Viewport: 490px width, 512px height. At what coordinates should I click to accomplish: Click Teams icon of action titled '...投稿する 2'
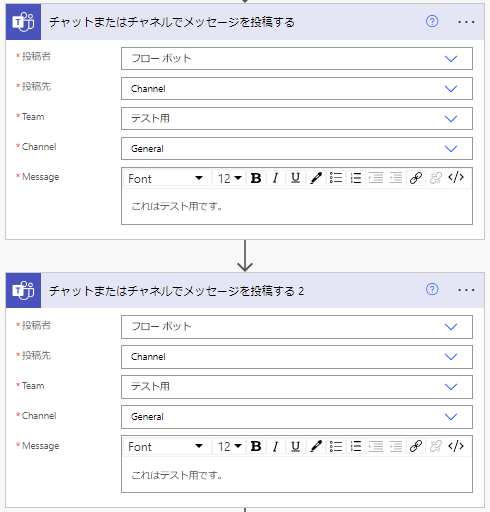pyautogui.click(x=23, y=290)
